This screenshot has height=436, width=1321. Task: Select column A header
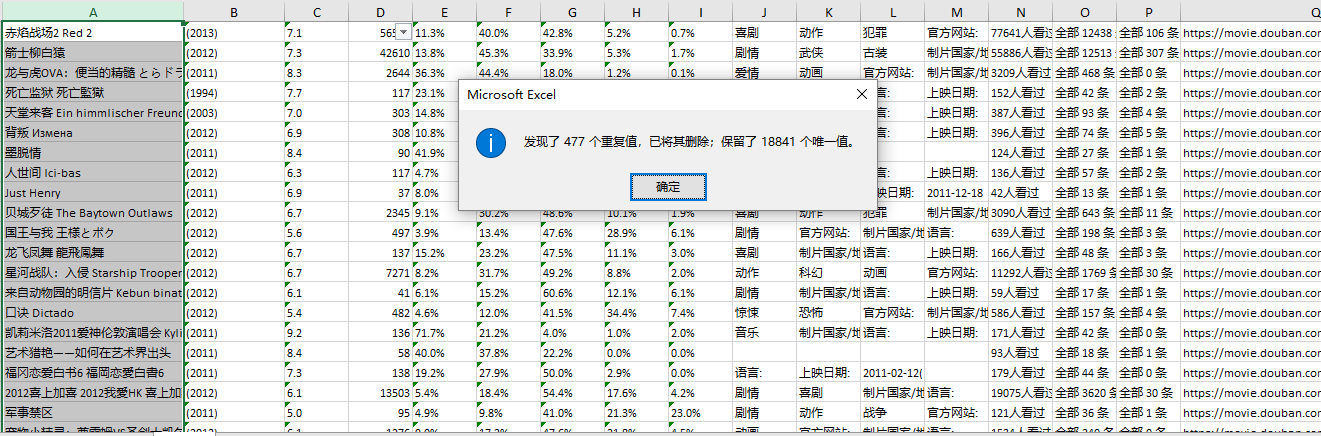92,11
